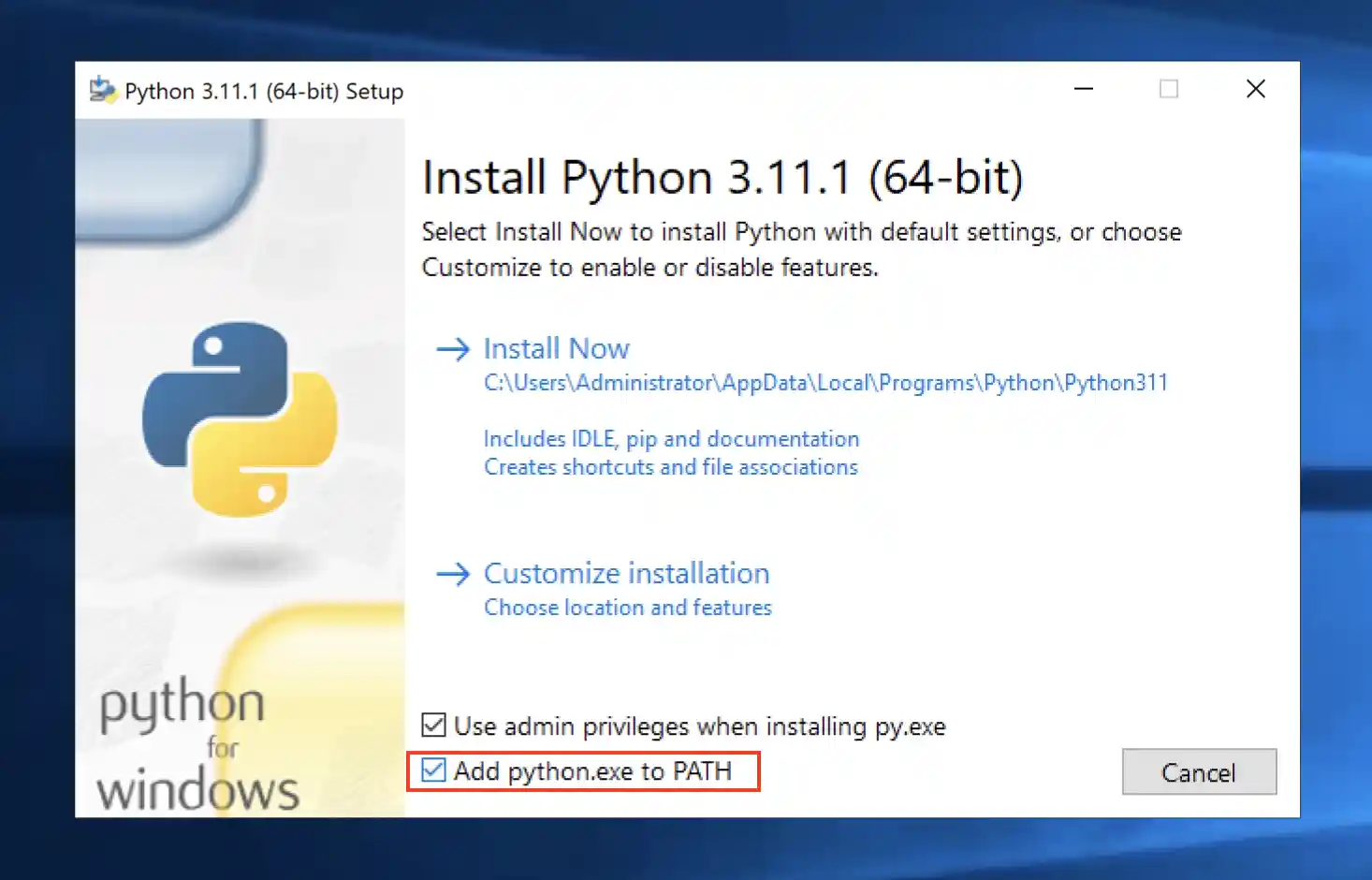The height and width of the screenshot is (880, 1372).
Task: Click the Python 3.11.1 Setup title text
Action: point(263,91)
